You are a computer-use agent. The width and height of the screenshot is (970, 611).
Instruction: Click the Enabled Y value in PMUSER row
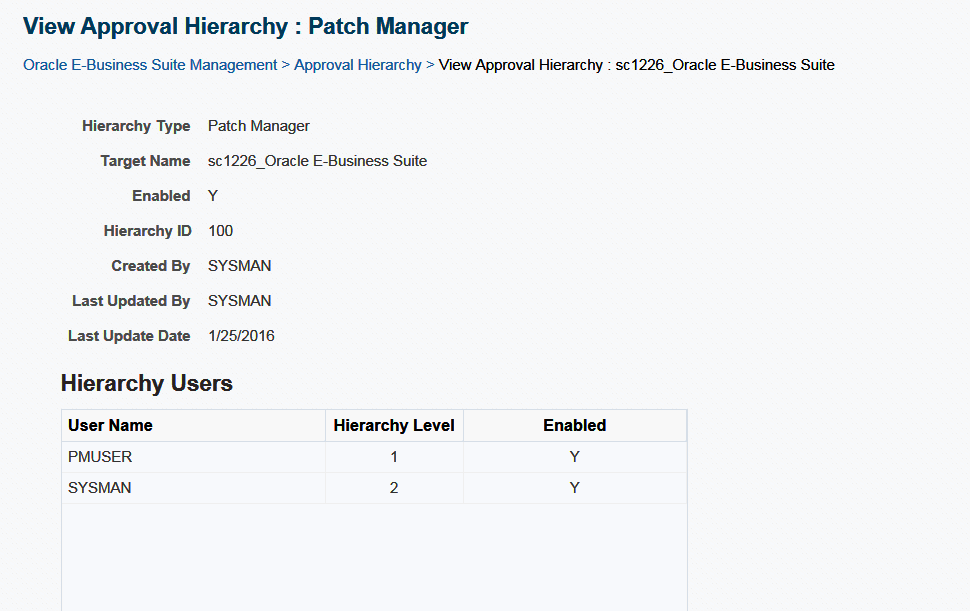tap(575, 457)
